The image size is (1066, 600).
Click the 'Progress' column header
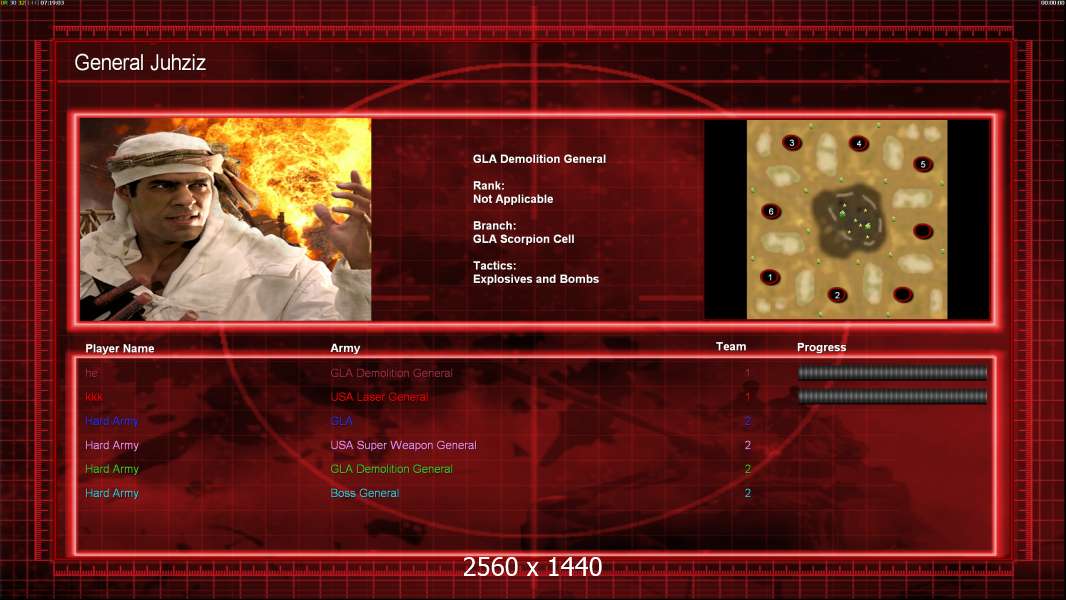pos(821,347)
